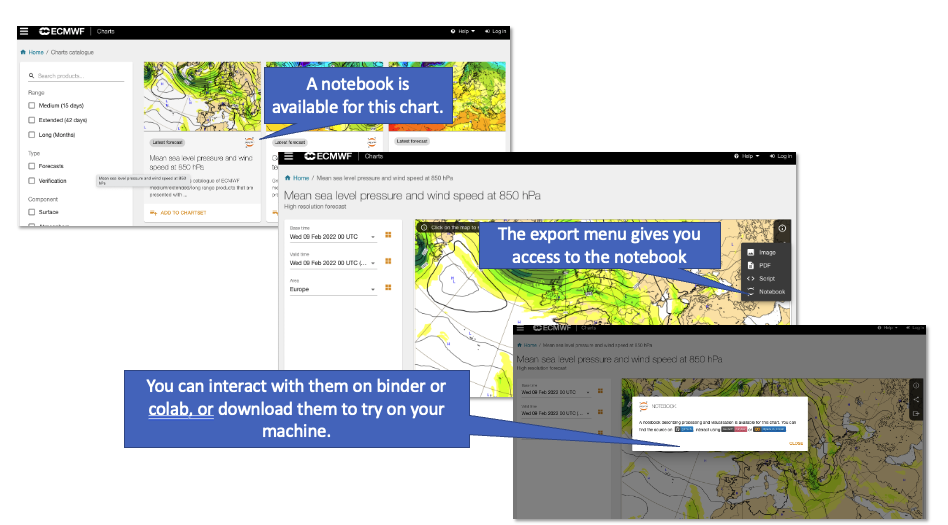Open hamburger menu in the middle chart window
The height and width of the screenshot is (525, 948).
point(289,156)
